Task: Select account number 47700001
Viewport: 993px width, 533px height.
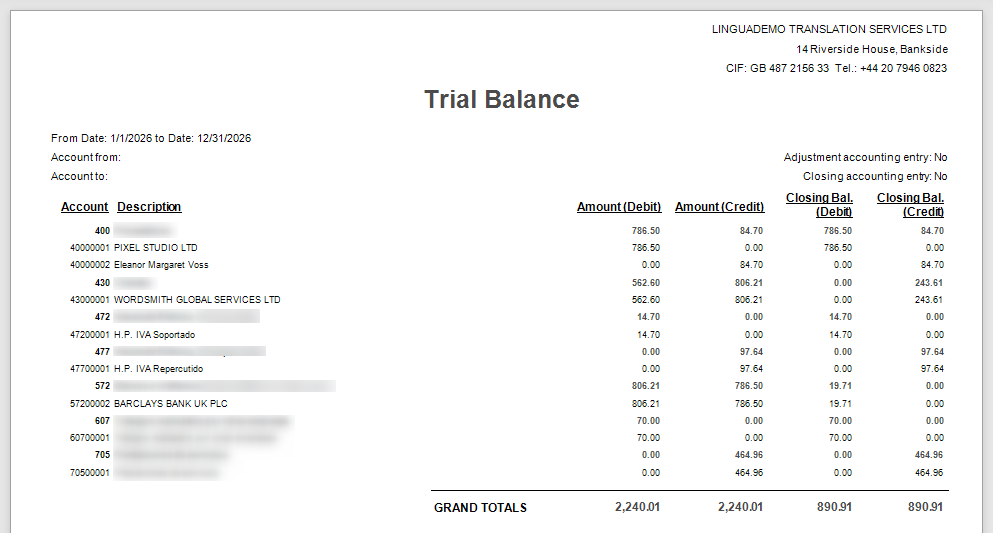Action: coord(89,368)
